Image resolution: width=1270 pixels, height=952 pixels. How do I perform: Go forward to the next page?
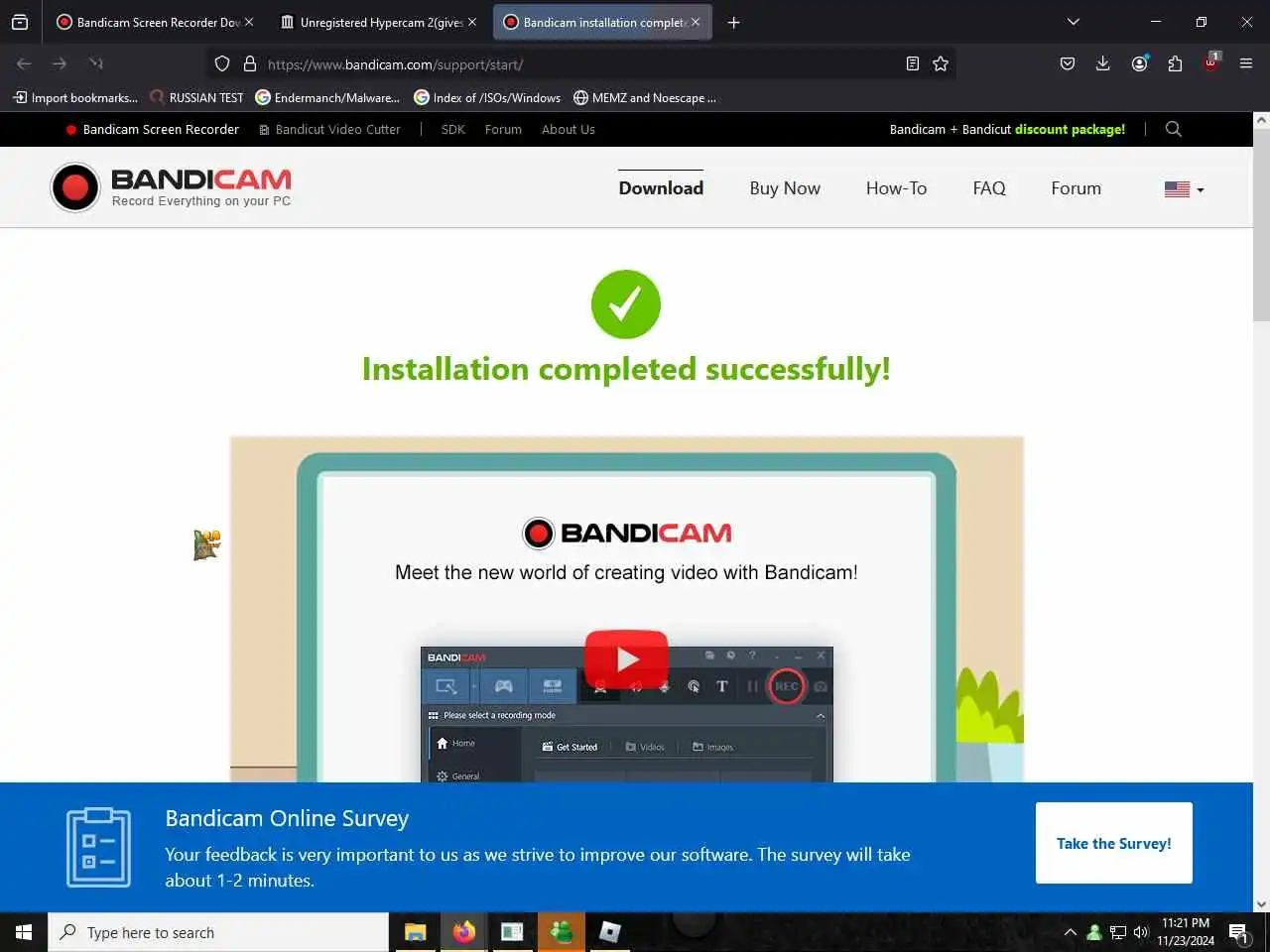point(60,63)
